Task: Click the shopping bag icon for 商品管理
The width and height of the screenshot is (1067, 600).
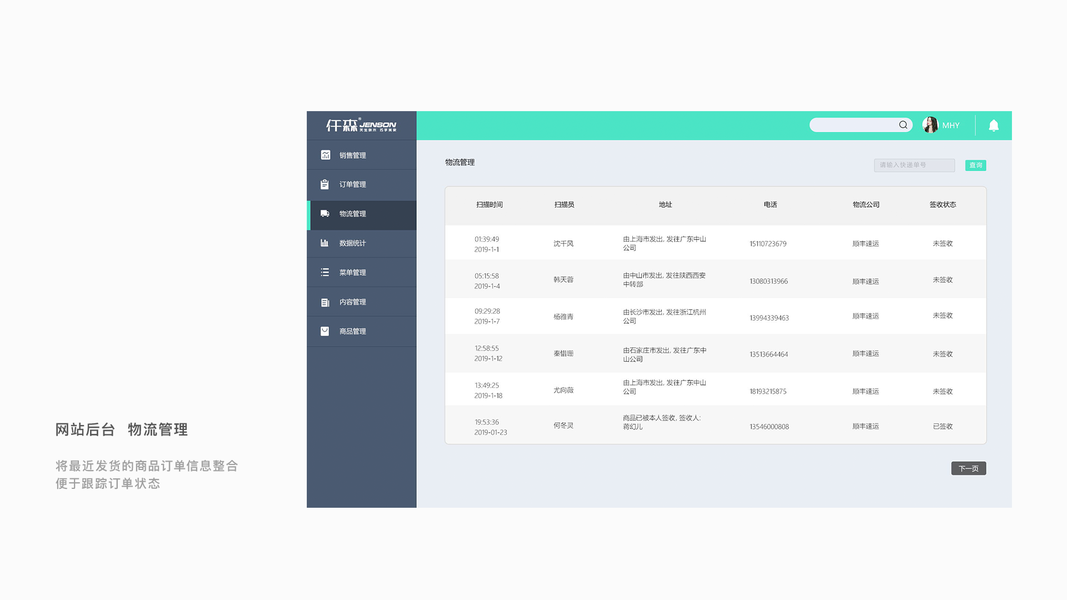Action: pos(325,331)
